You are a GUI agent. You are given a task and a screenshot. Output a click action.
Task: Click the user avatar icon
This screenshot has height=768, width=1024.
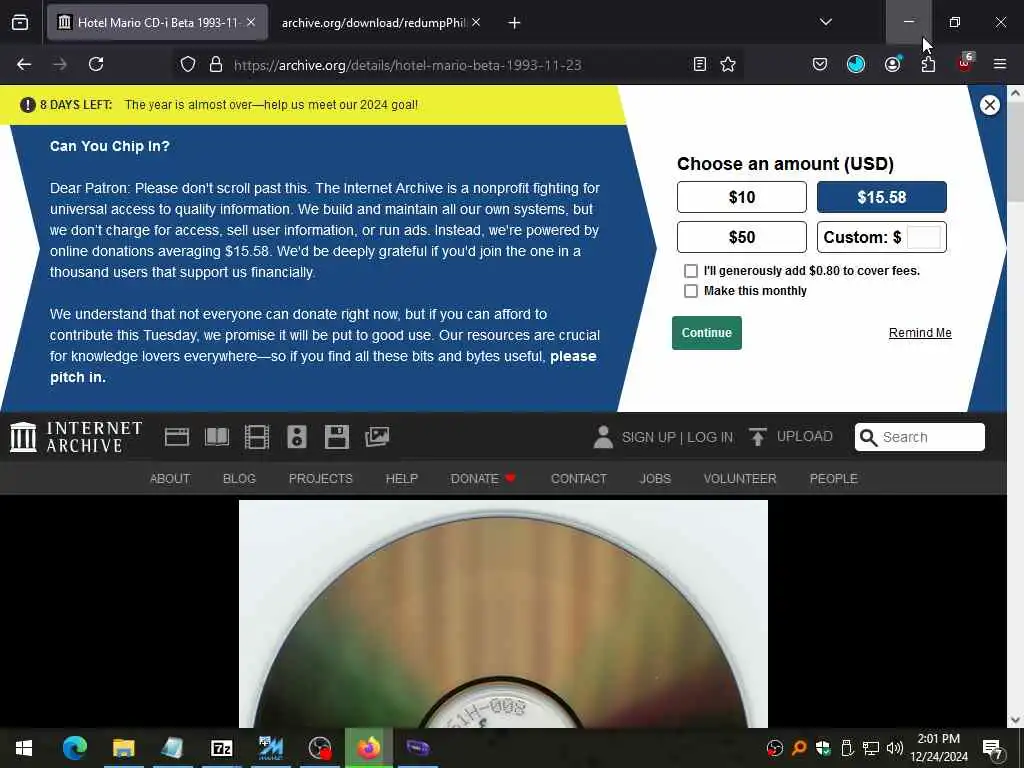pyautogui.click(x=603, y=437)
